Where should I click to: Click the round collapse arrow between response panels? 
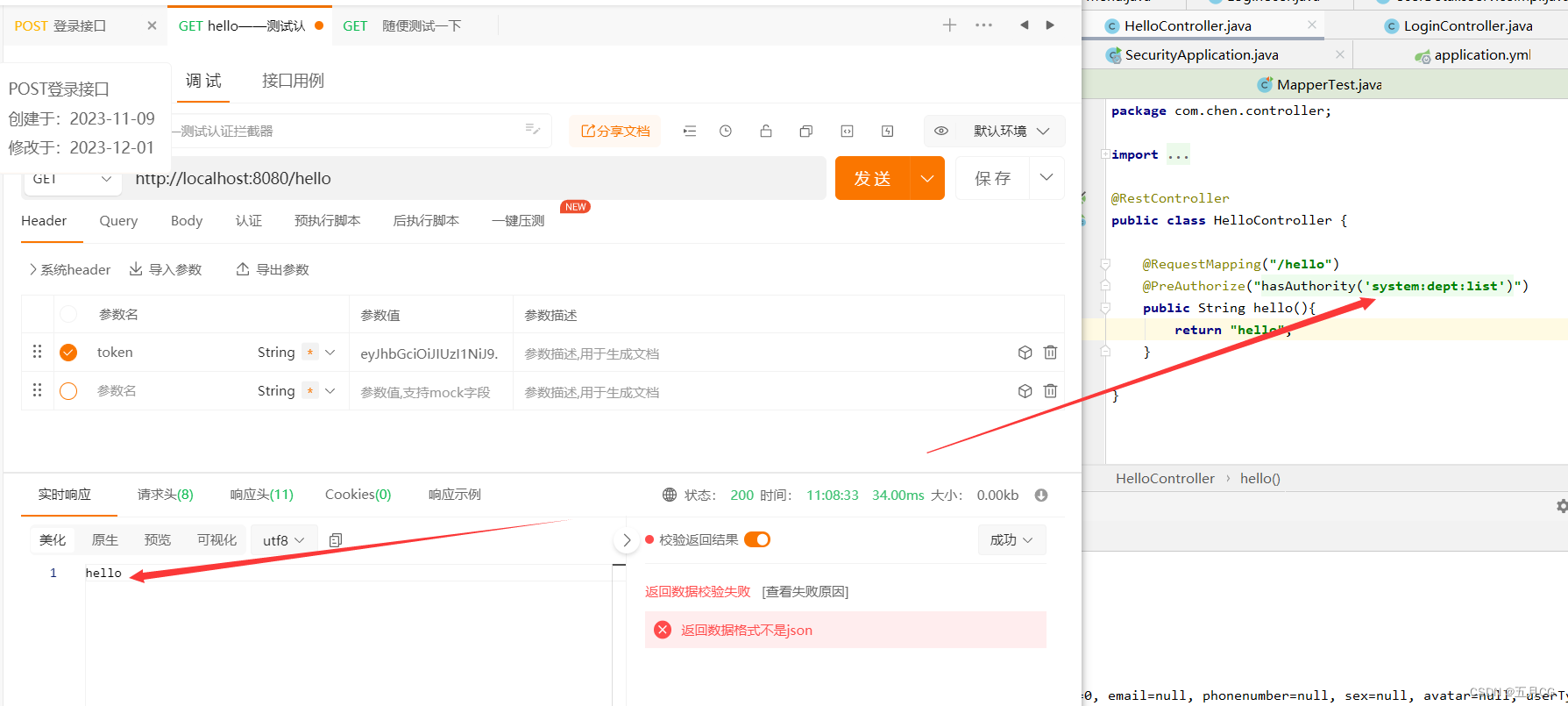(626, 540)
